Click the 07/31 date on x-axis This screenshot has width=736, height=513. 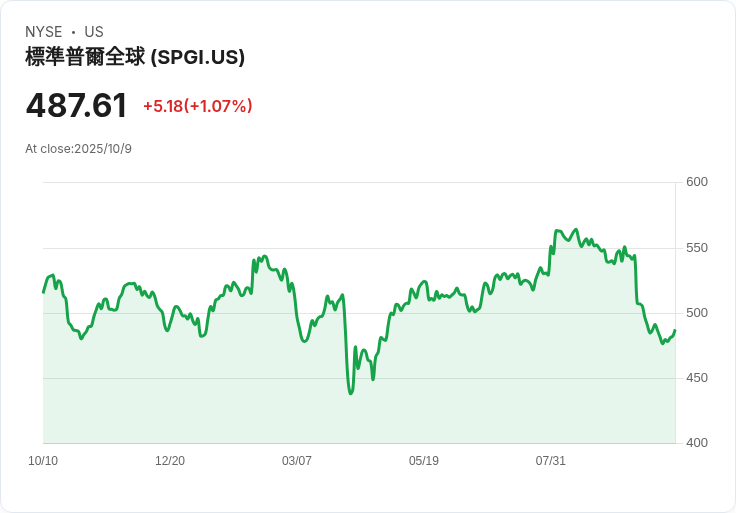coord(551,461)
